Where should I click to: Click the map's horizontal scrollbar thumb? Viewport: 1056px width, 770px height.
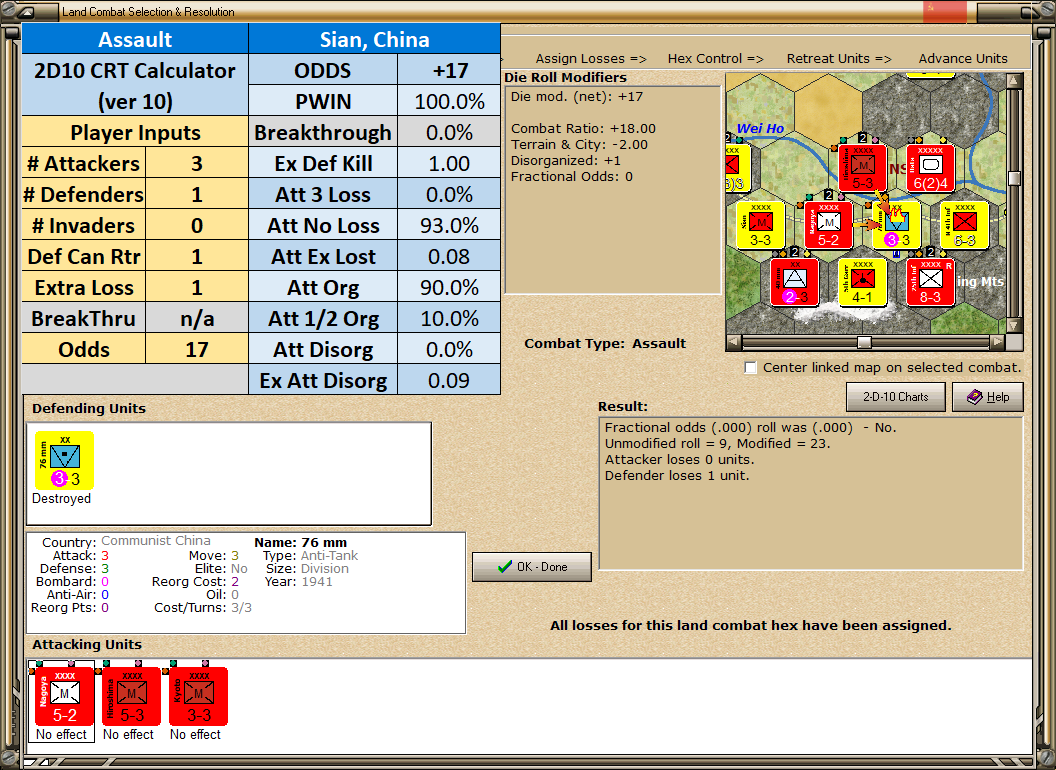click(x=864, y=342)
